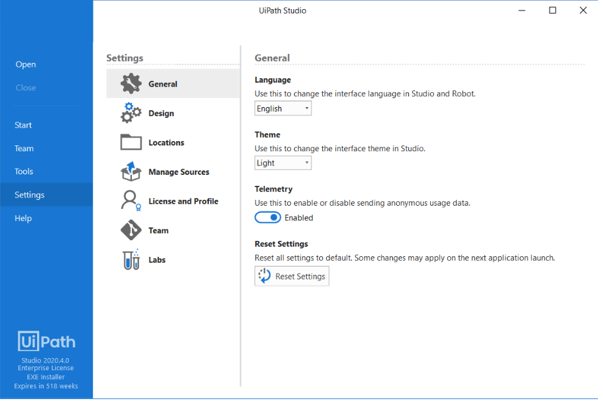Minimize the UiPath Studio window
Screen dimensions: 603x401
coord(521,10)
